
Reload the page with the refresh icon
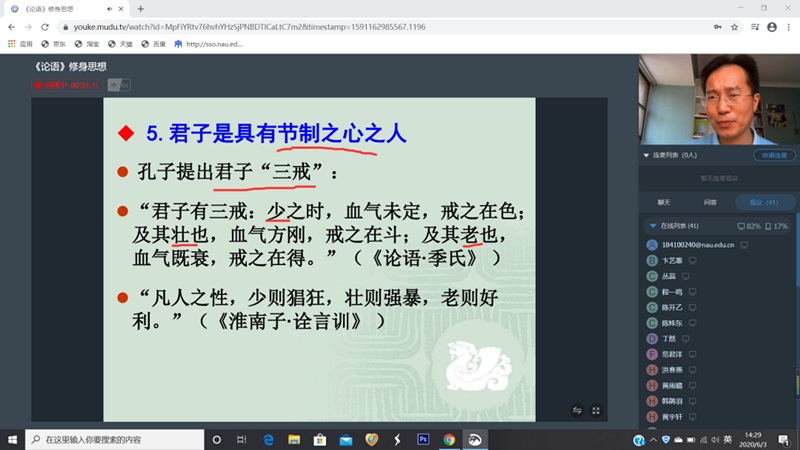[43, 27]
